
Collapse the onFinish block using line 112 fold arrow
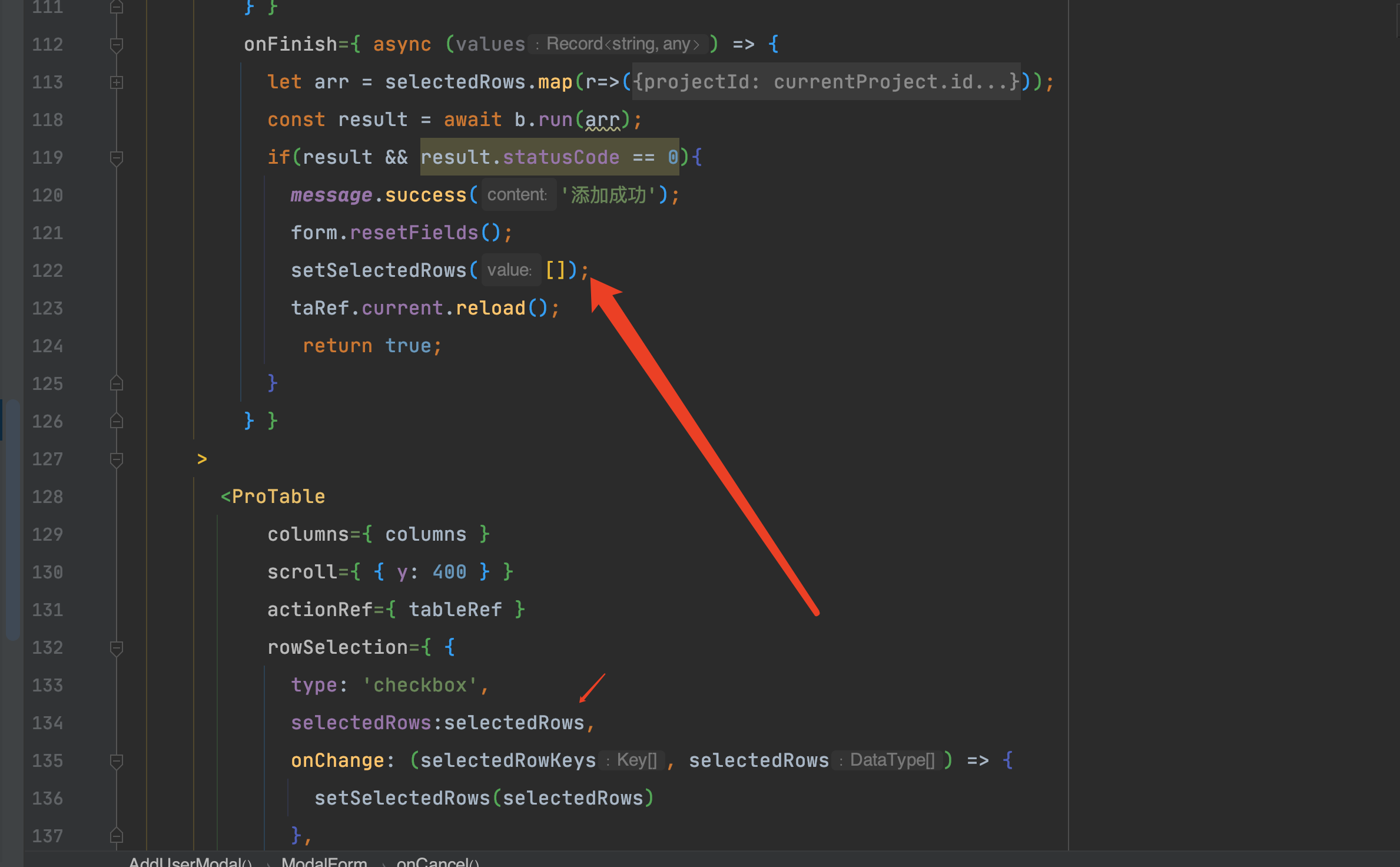116,44
